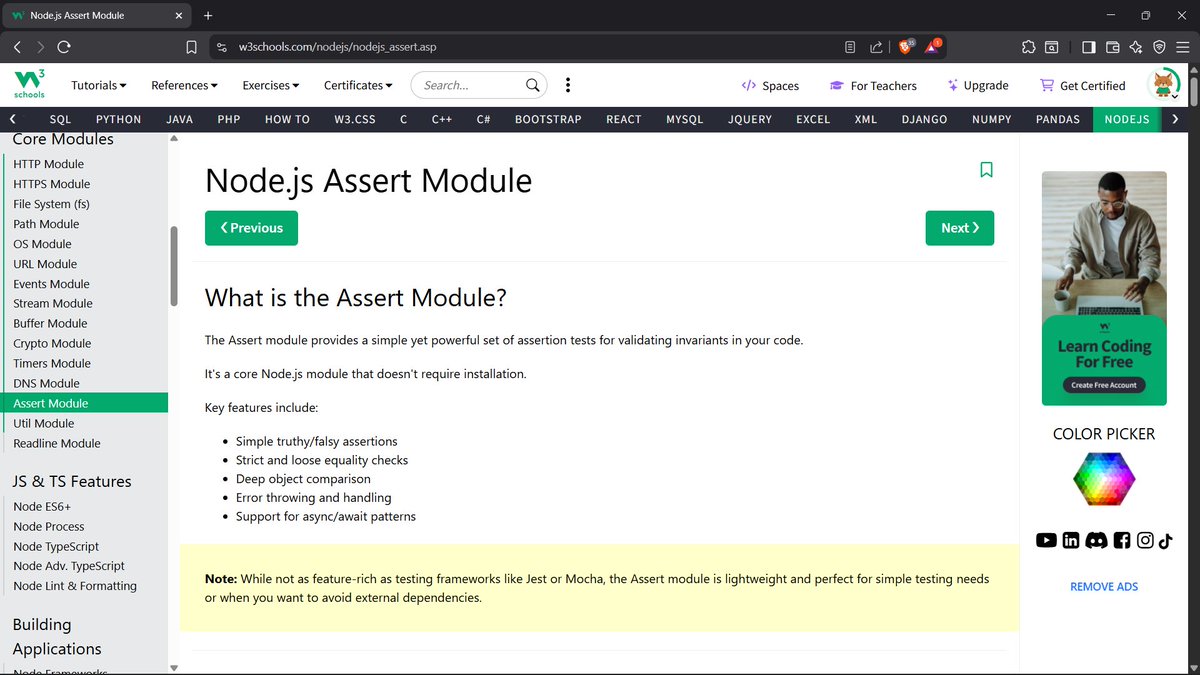Viewport: 1200px width, 675px height.
Task: Open Crypto Module in sidebar
Action: tap(52, 344)
